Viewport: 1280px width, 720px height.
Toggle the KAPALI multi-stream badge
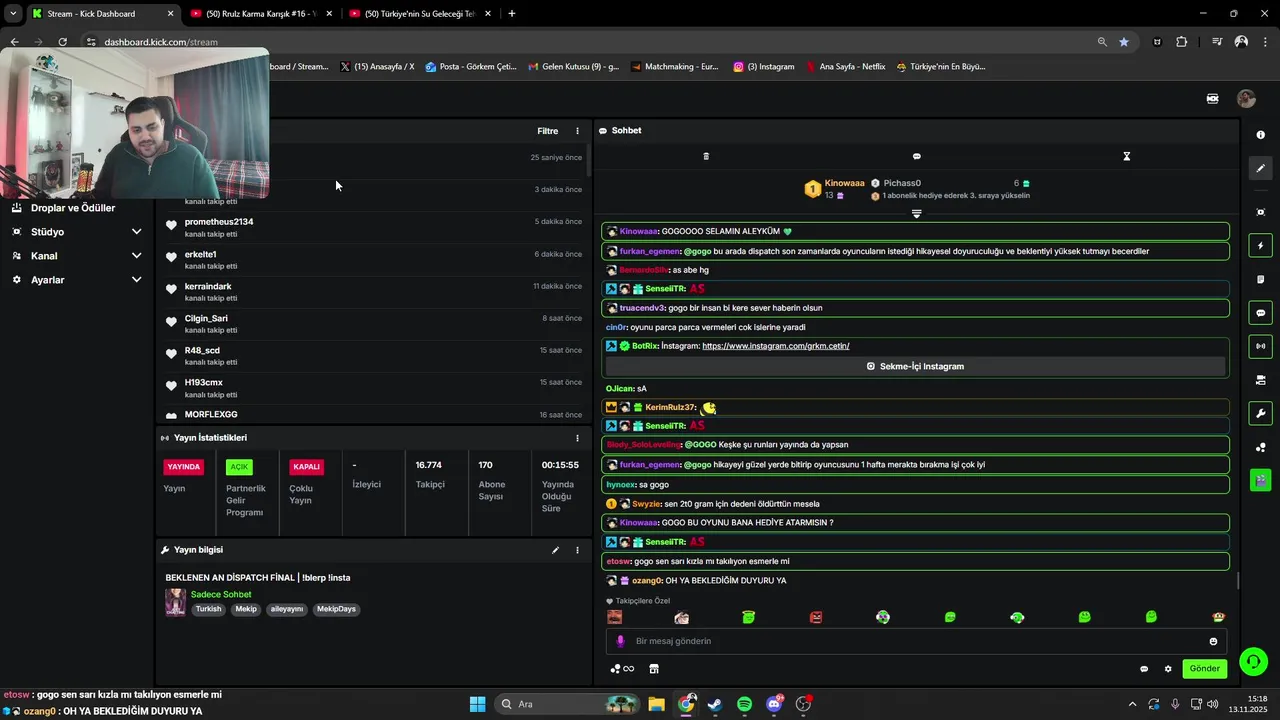click(306, 467)
